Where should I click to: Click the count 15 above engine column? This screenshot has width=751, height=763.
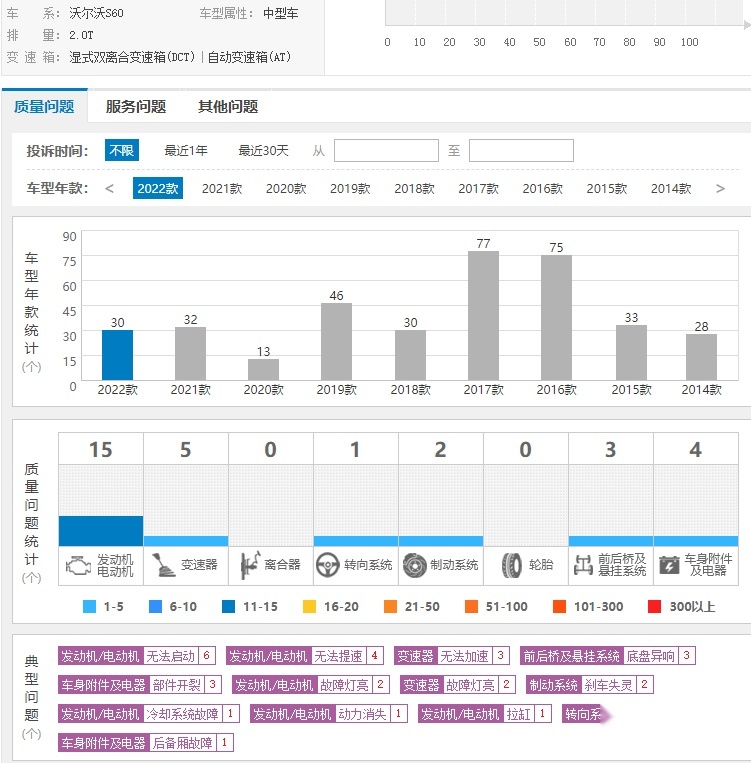tap(101, 450)
